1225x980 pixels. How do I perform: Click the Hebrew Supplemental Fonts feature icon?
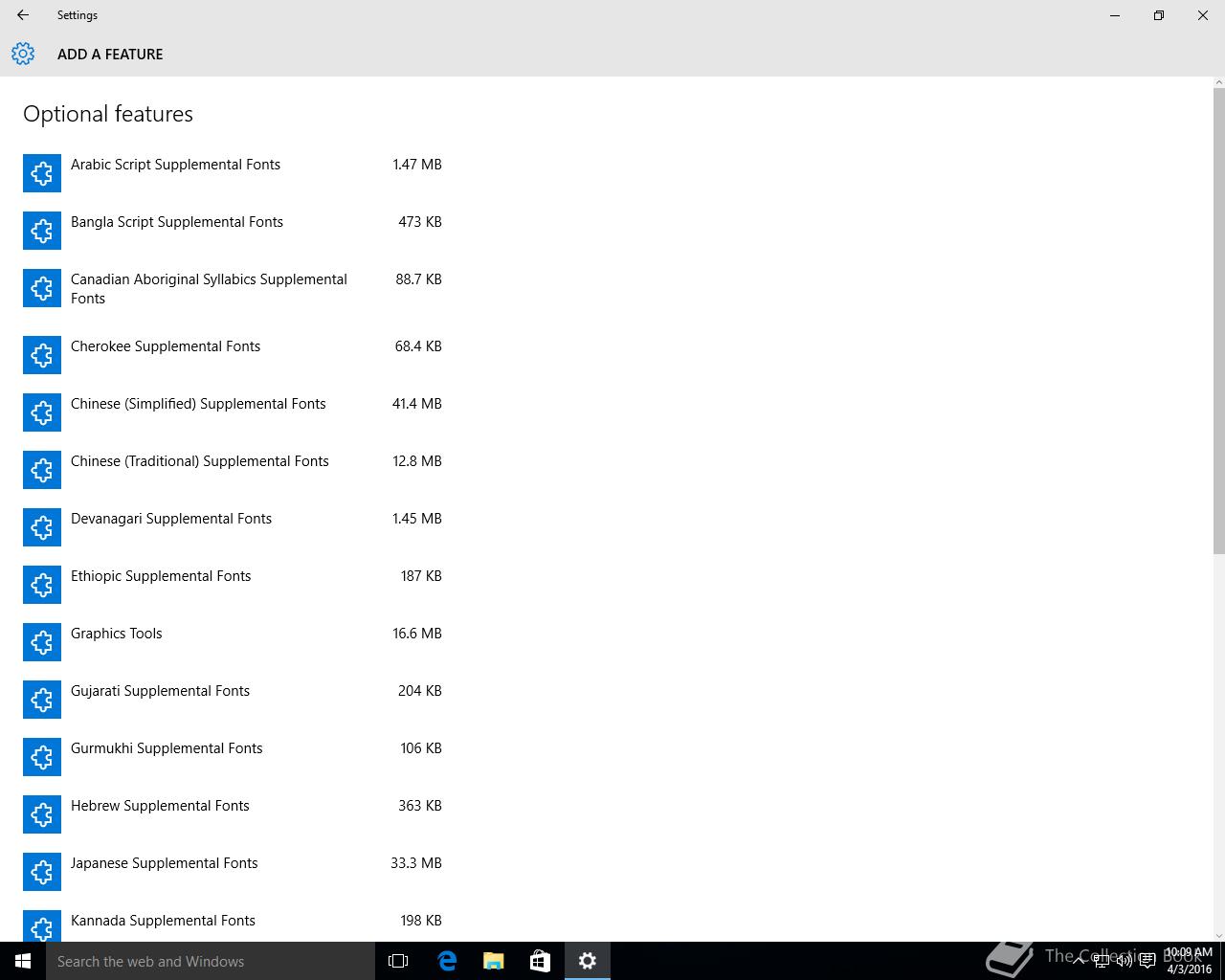click(x=42, y=814)
